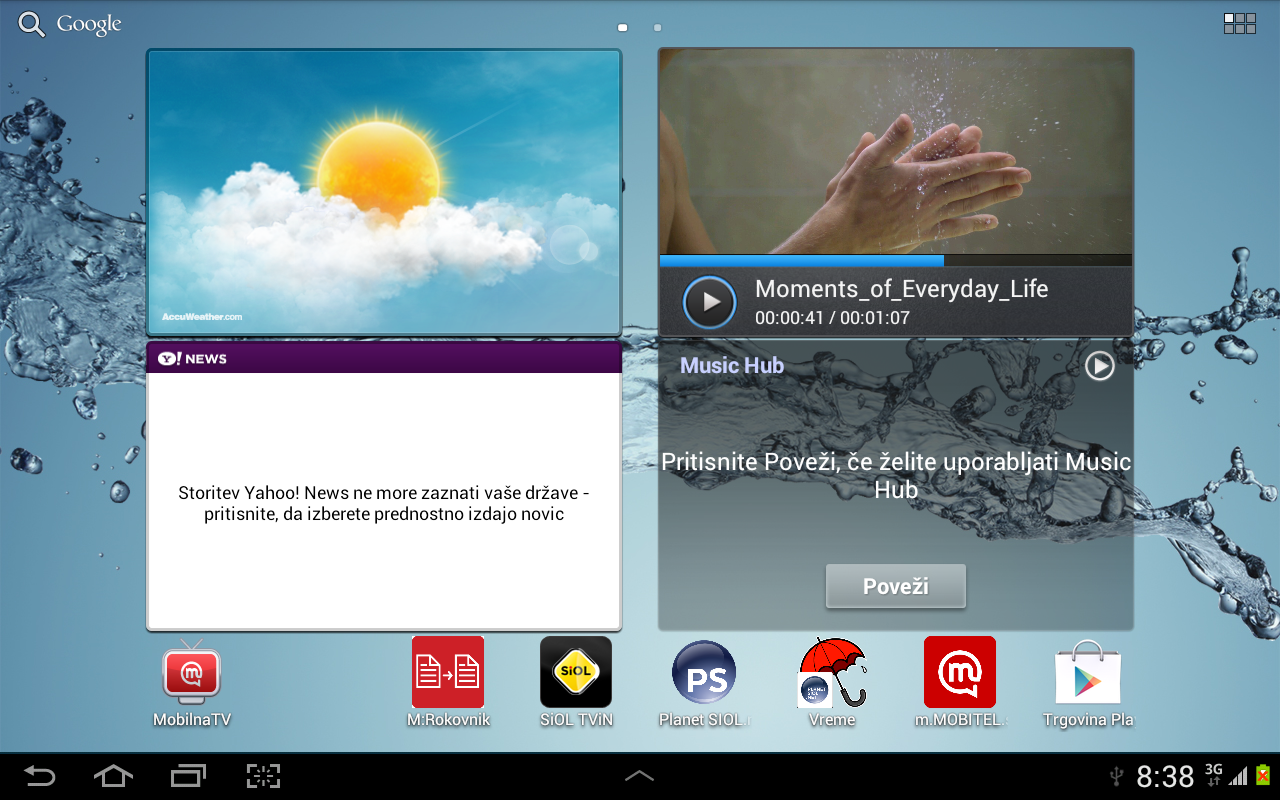
Task: Tap the battery status icon
Action: pos(1263,775)
